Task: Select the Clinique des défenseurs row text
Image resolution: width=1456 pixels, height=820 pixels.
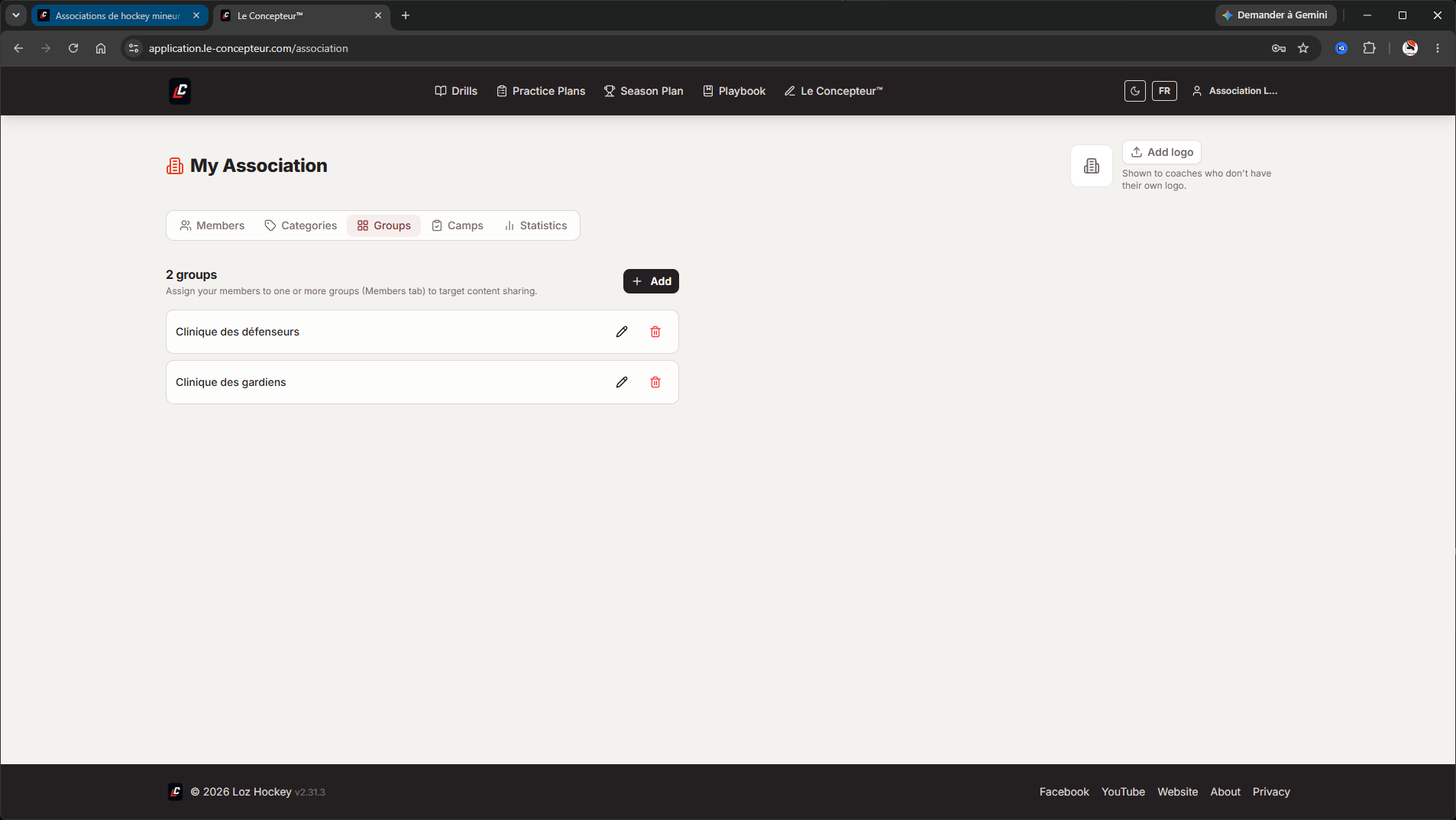Action: tap(238, 332)
